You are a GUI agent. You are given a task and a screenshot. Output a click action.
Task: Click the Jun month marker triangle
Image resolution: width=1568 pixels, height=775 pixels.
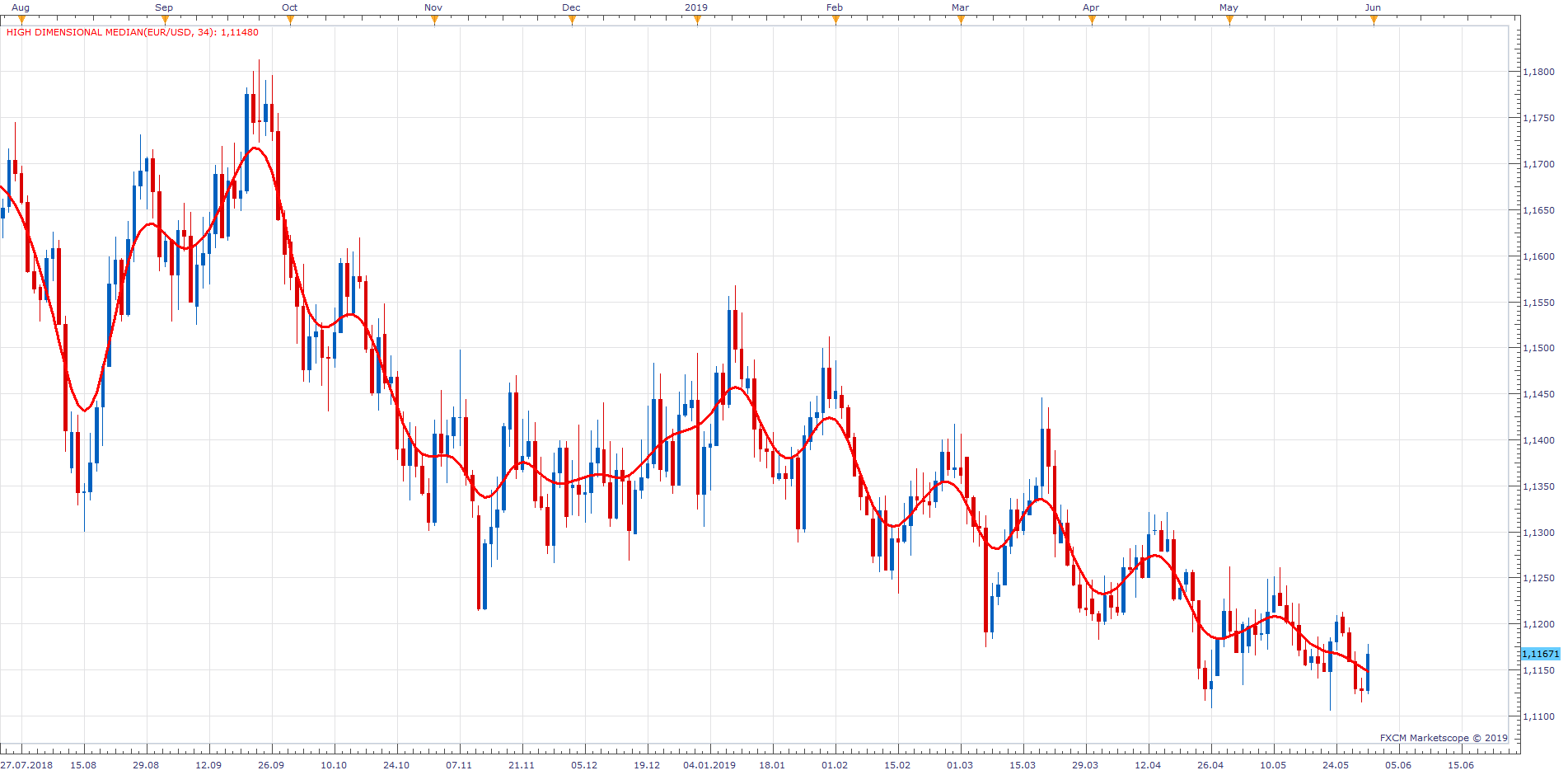click(1374, 21)
